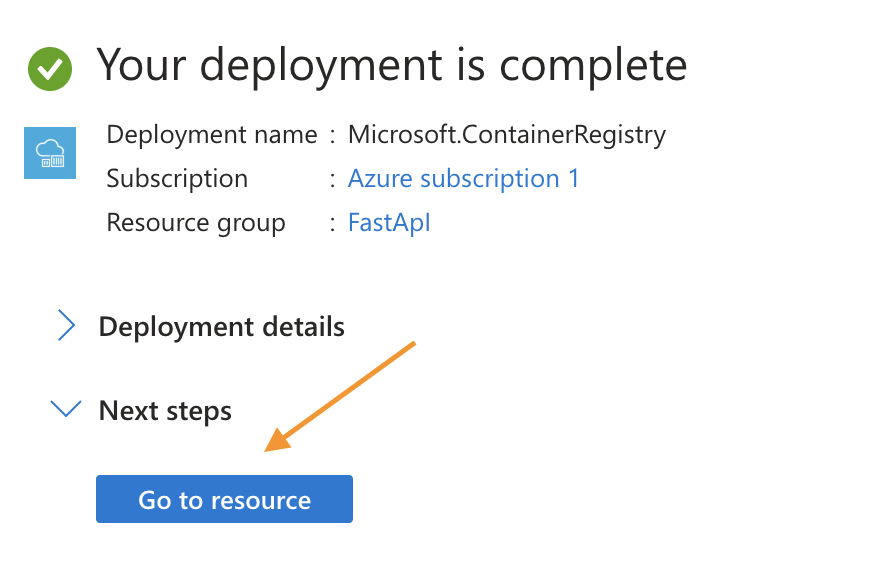Screen dimensions: 894x588
Task: Select the Microsoft.ContainerRegistry deployment name text
Action: point(507,135)
